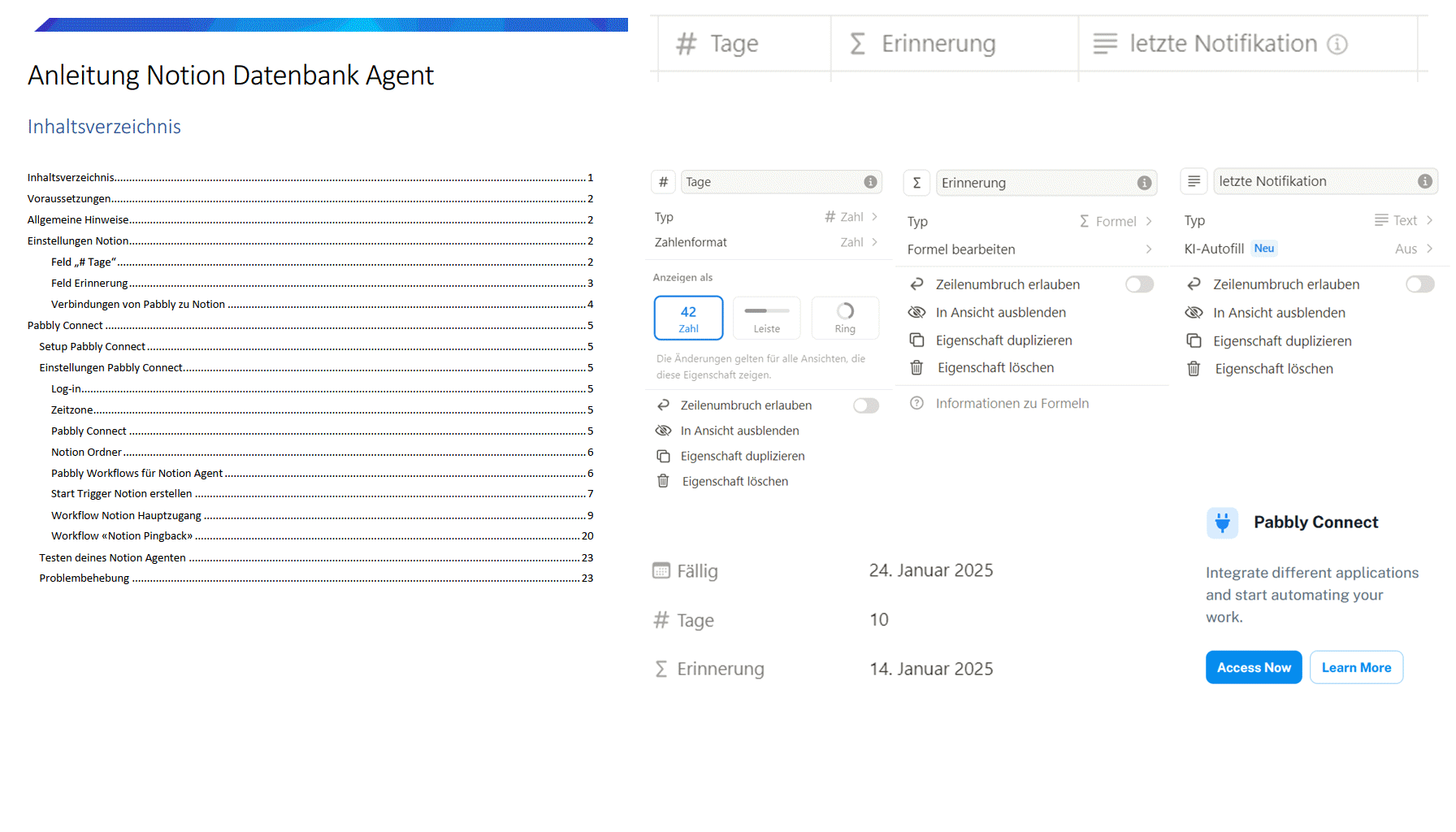The height and width of the screenshot is (832, 1456).
Task: Click the Informationen zu Formeln help icon
Action: point(916,403)
